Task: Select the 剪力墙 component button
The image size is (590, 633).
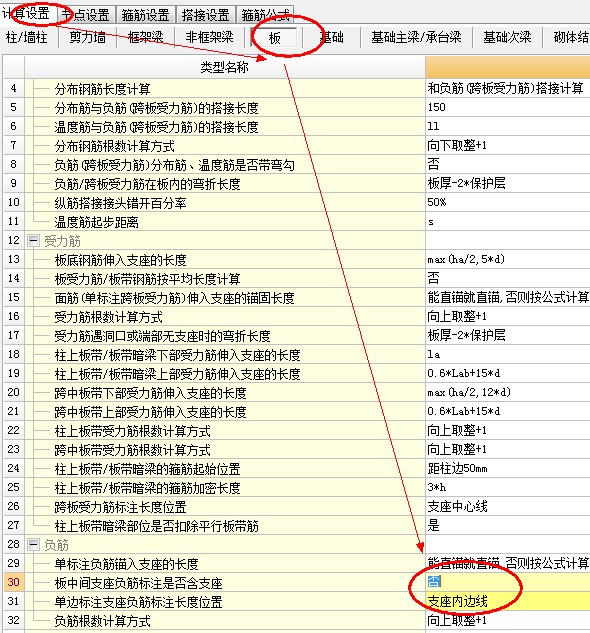Action: (88, 37)
